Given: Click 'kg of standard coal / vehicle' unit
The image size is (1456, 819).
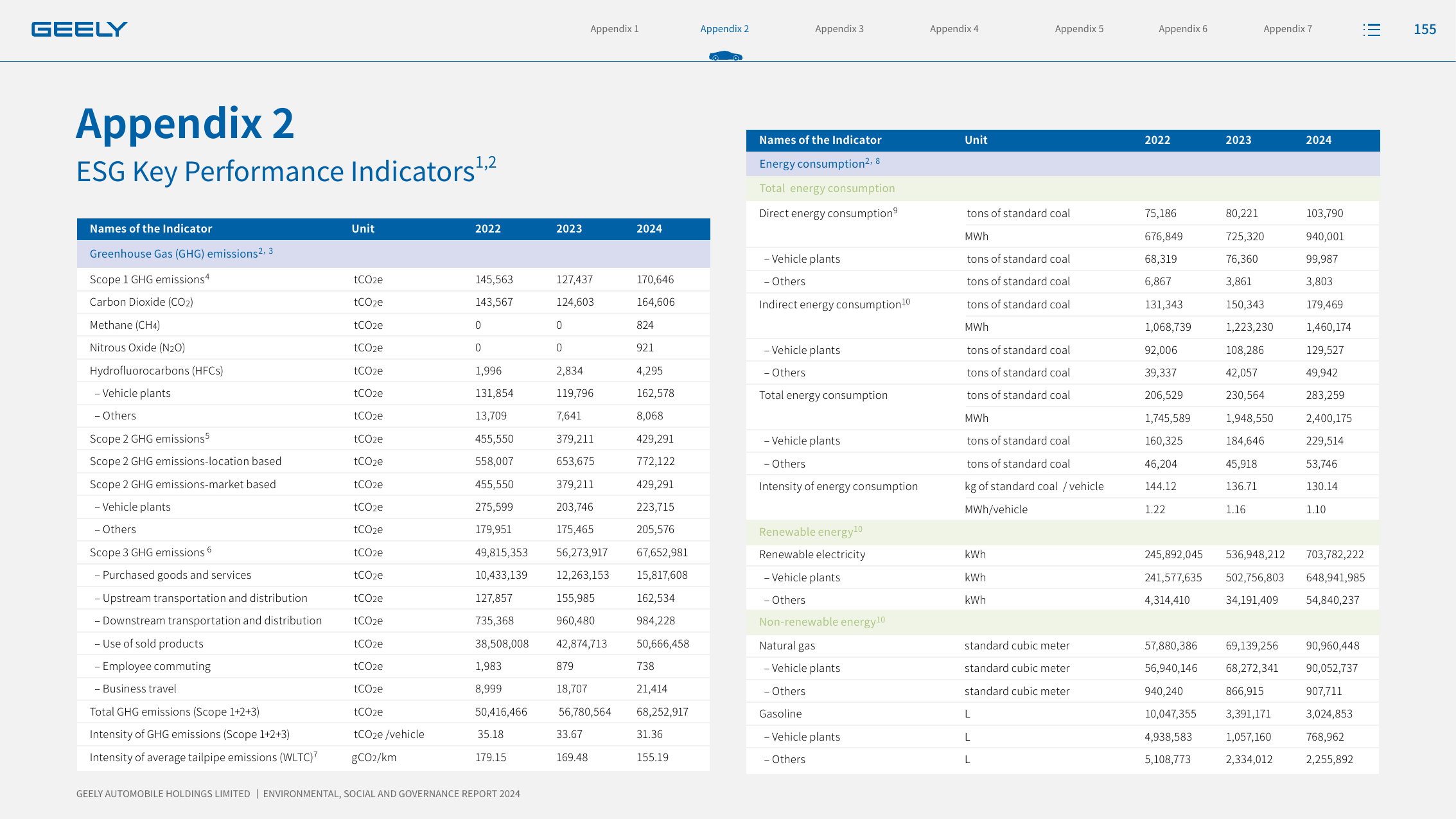Looking at the screenshot, I should [x=1034, y=486].
